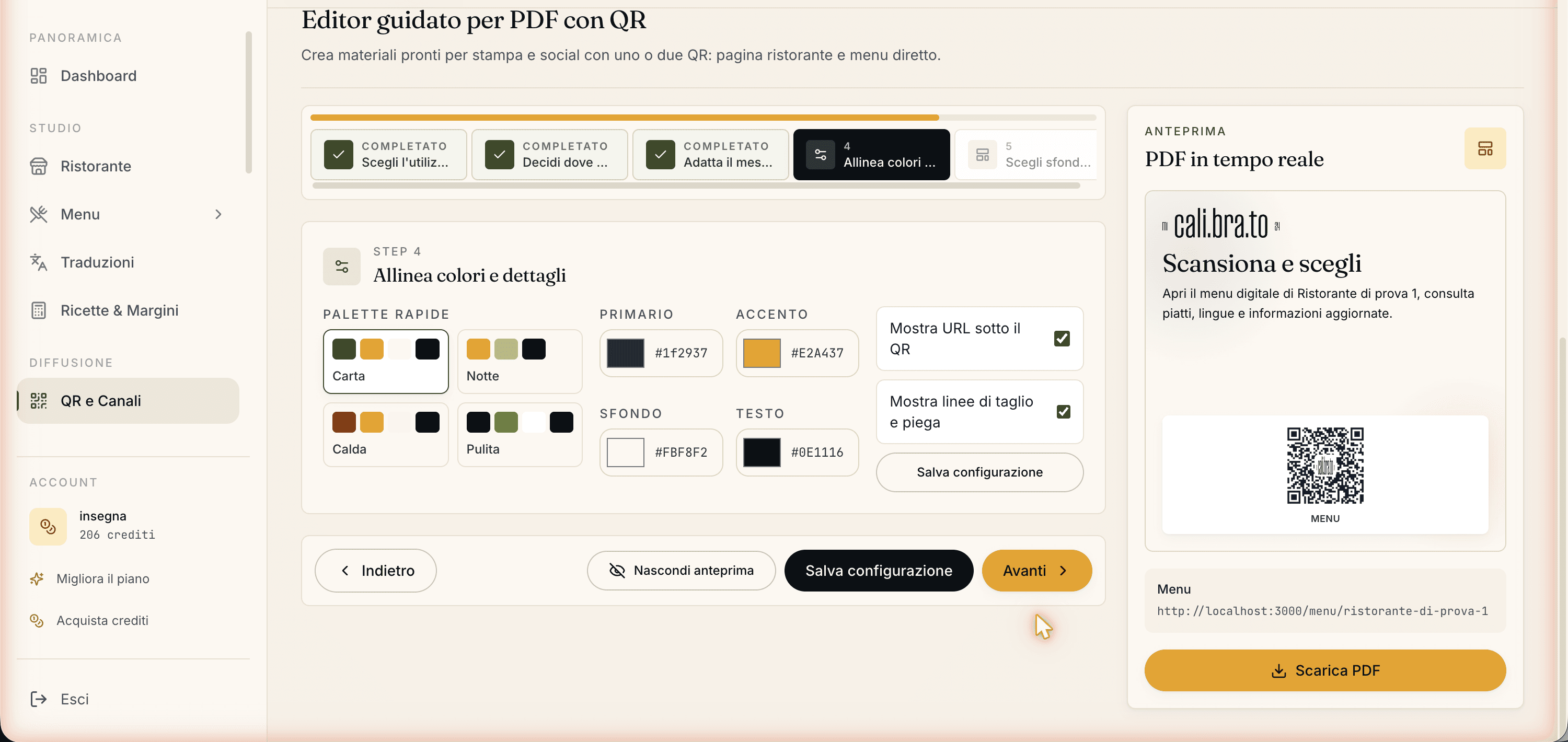Image resolution: width=1568 pixels, height=742 pixels.
Task: Click the Scarica PDF button
Action: point(1324,670)
